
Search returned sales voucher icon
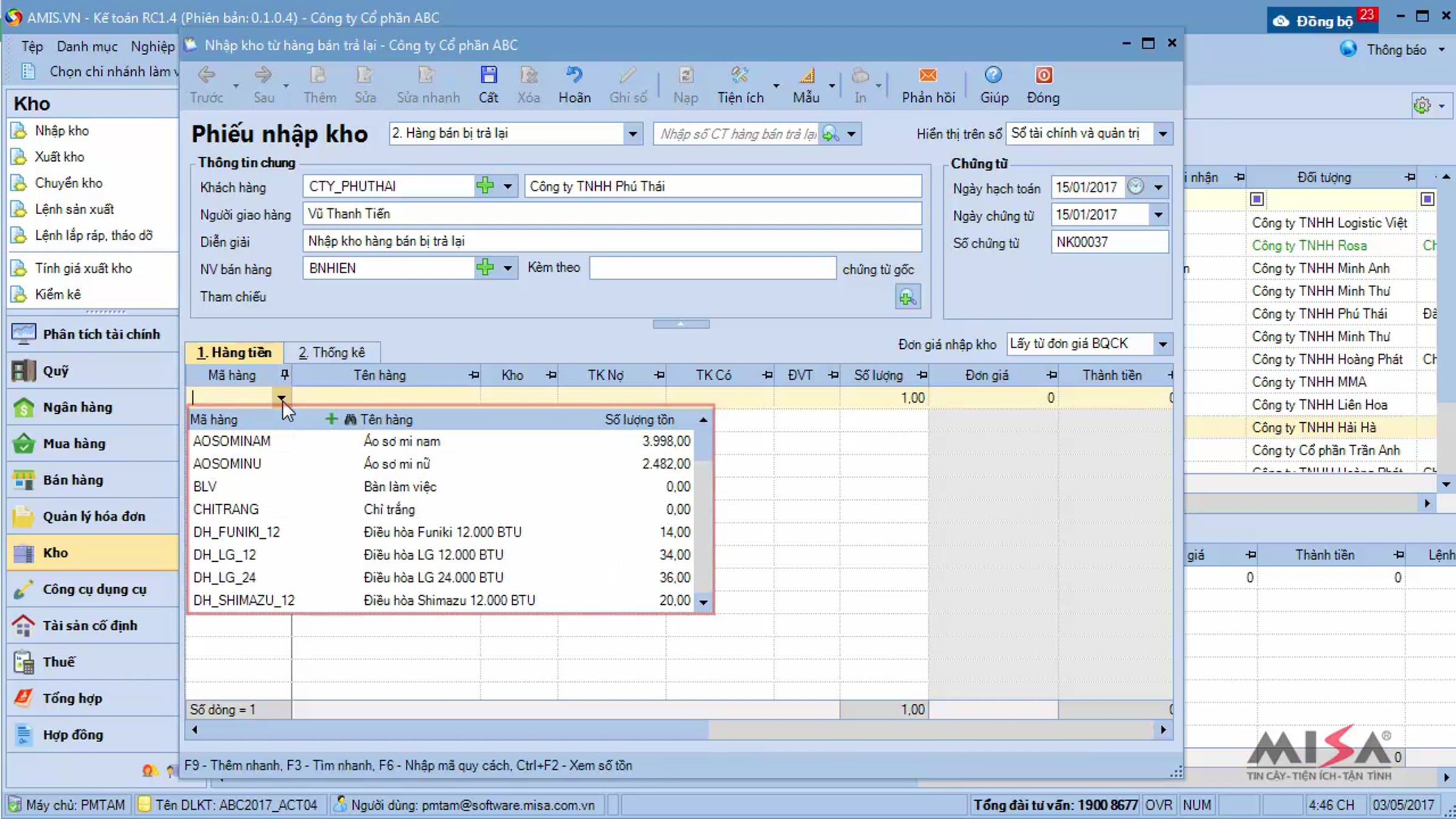click(x=830, y=133)
